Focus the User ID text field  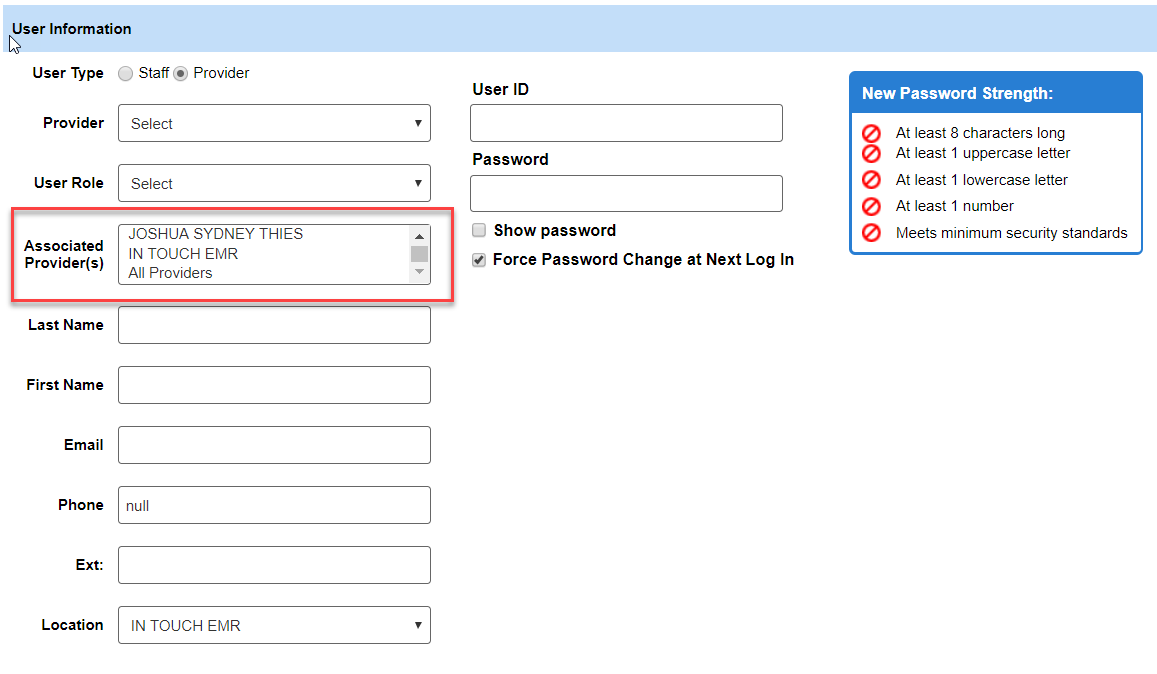(626, 123)
